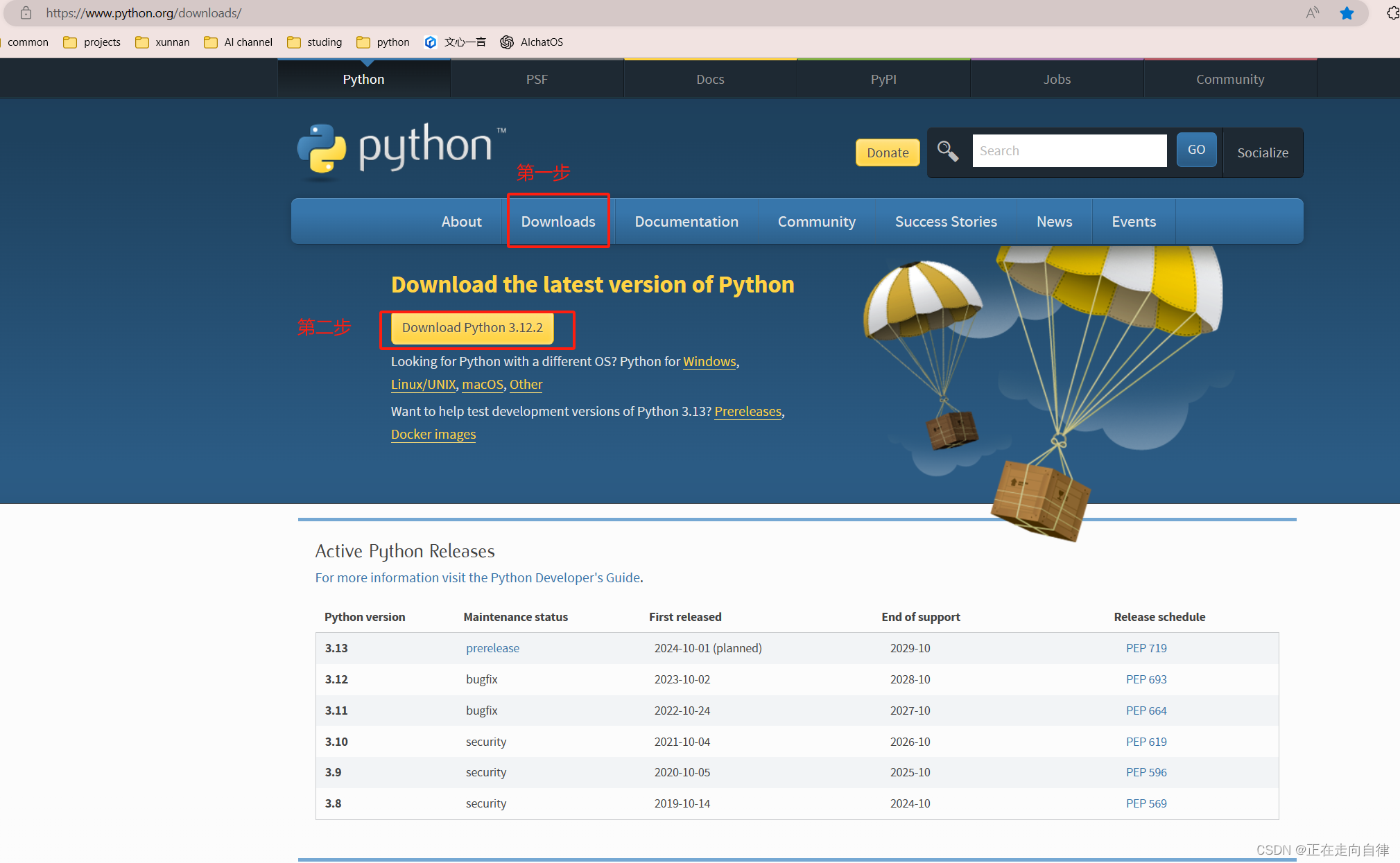This screenshot has width=1400, height=863.
Task: Click the yellow Donate button
Action: pyautogui.click(x=887, y=152)
